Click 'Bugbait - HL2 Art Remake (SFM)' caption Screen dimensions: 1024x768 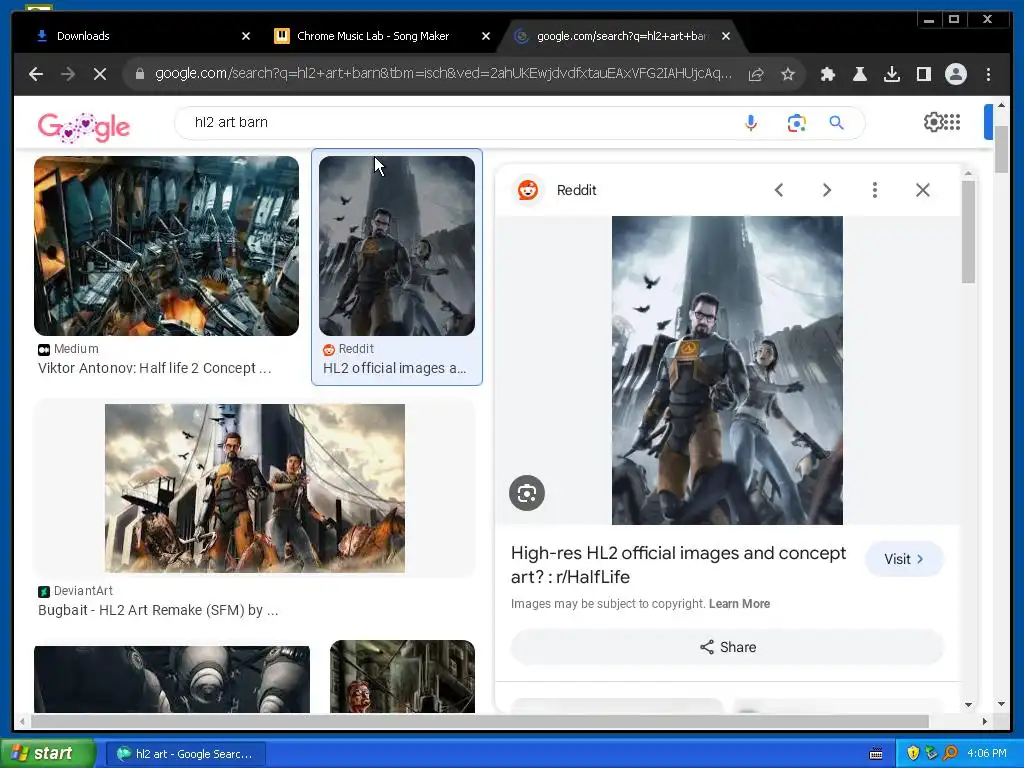(158, 610)
